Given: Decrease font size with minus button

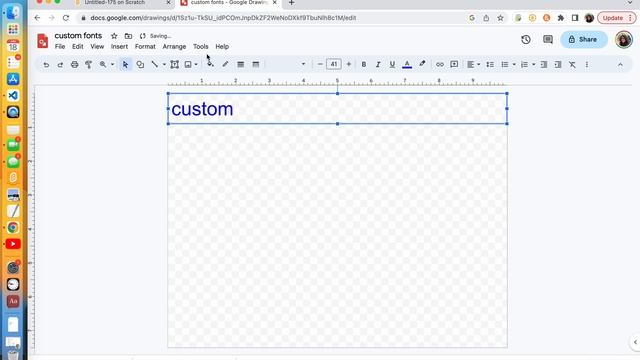Looking at the screenshot, I should pyautogui.click(x=320, y=64).
